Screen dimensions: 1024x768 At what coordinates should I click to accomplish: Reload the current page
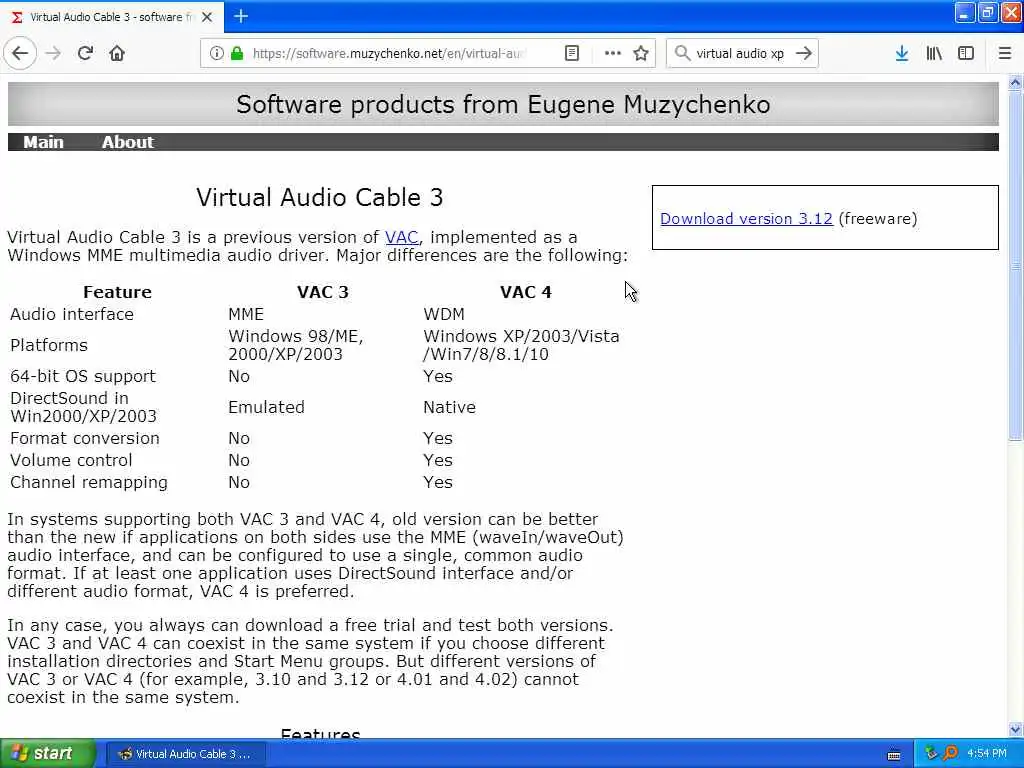[85, 53]
